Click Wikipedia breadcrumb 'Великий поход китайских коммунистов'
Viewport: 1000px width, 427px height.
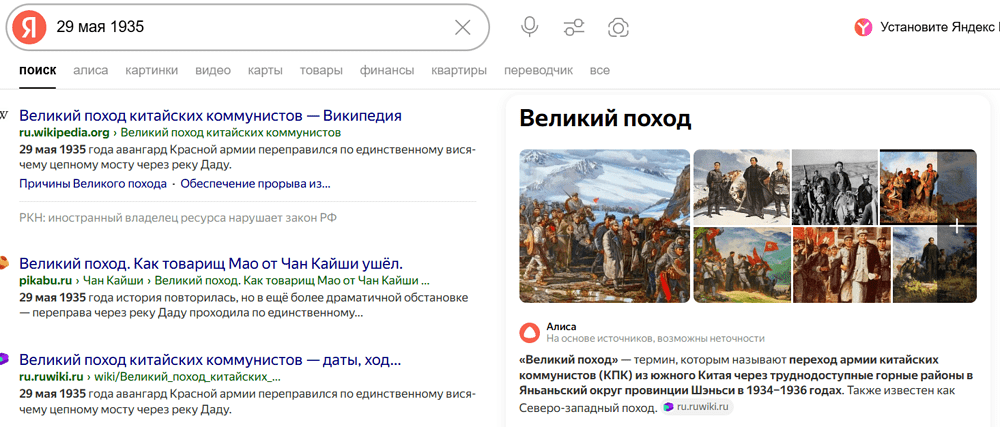tap(231, 133)
